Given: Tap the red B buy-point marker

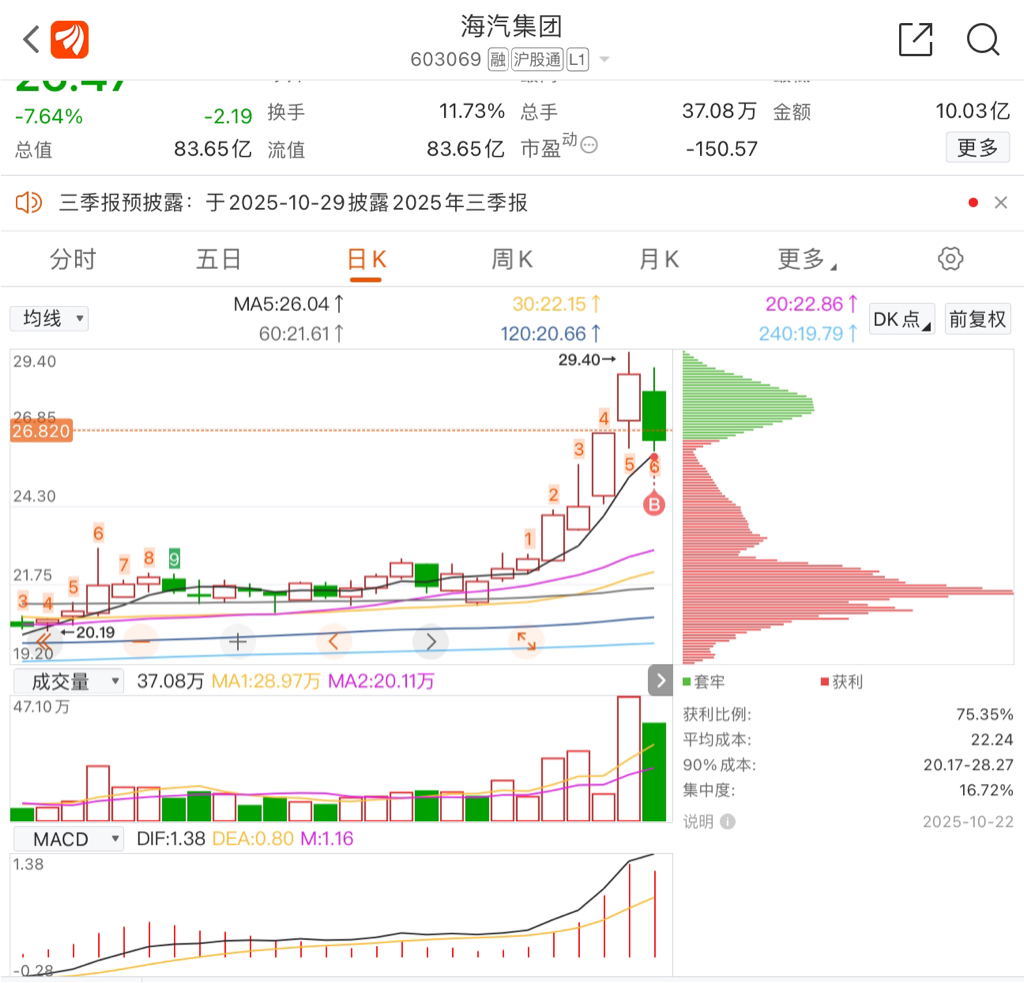Looking at the screenshot, I should (654, 504).
